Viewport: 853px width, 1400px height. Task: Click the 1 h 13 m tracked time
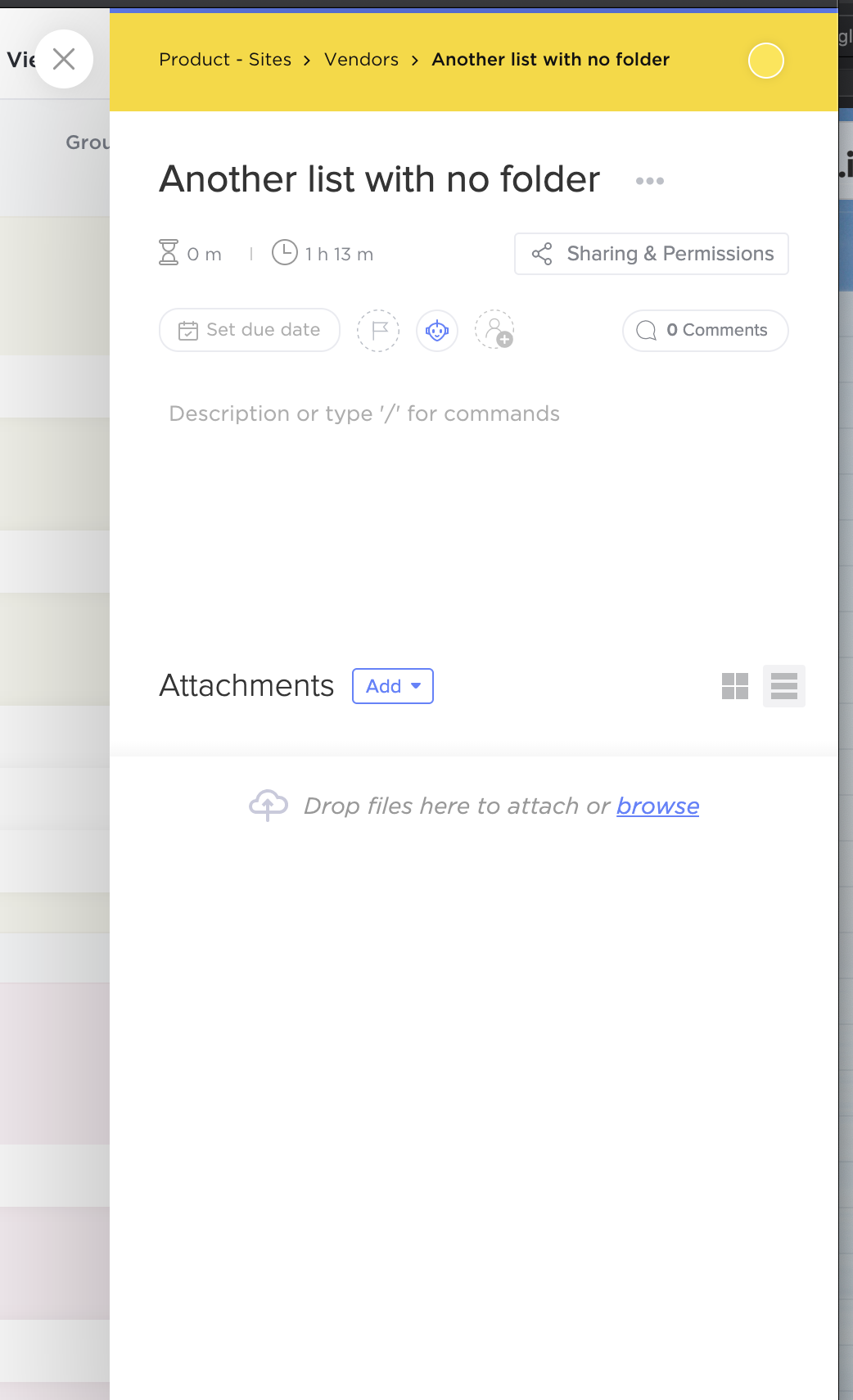[340, 255]
